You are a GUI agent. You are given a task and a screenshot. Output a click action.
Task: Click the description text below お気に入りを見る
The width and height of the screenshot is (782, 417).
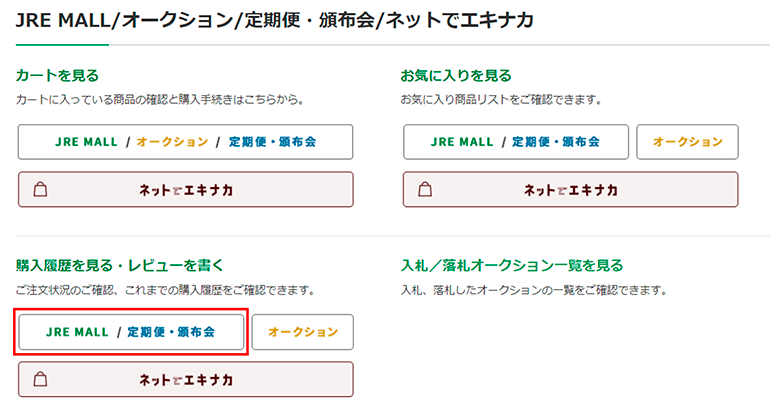click(x=499, y=99)
